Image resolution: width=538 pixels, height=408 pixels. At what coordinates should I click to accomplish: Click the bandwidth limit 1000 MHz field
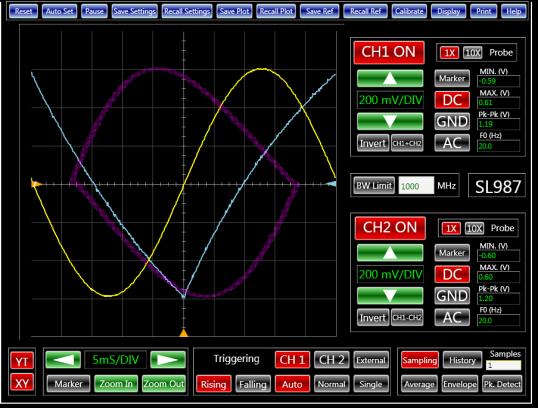coord(416,186)
